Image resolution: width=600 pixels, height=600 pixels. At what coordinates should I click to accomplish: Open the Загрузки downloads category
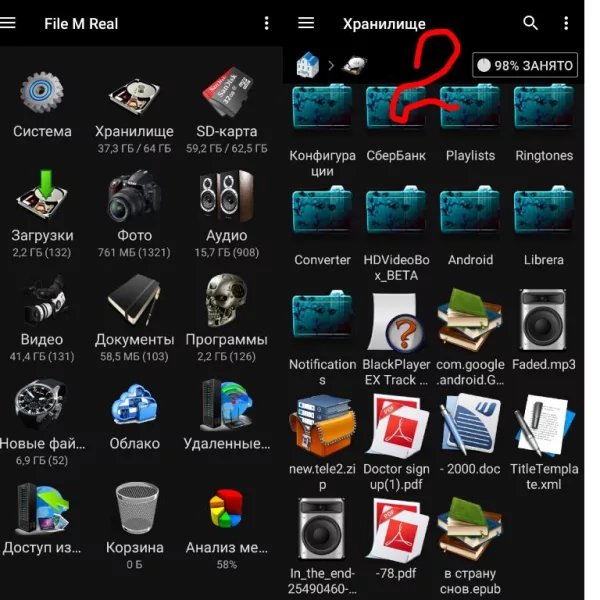click(x=42, y=195)
